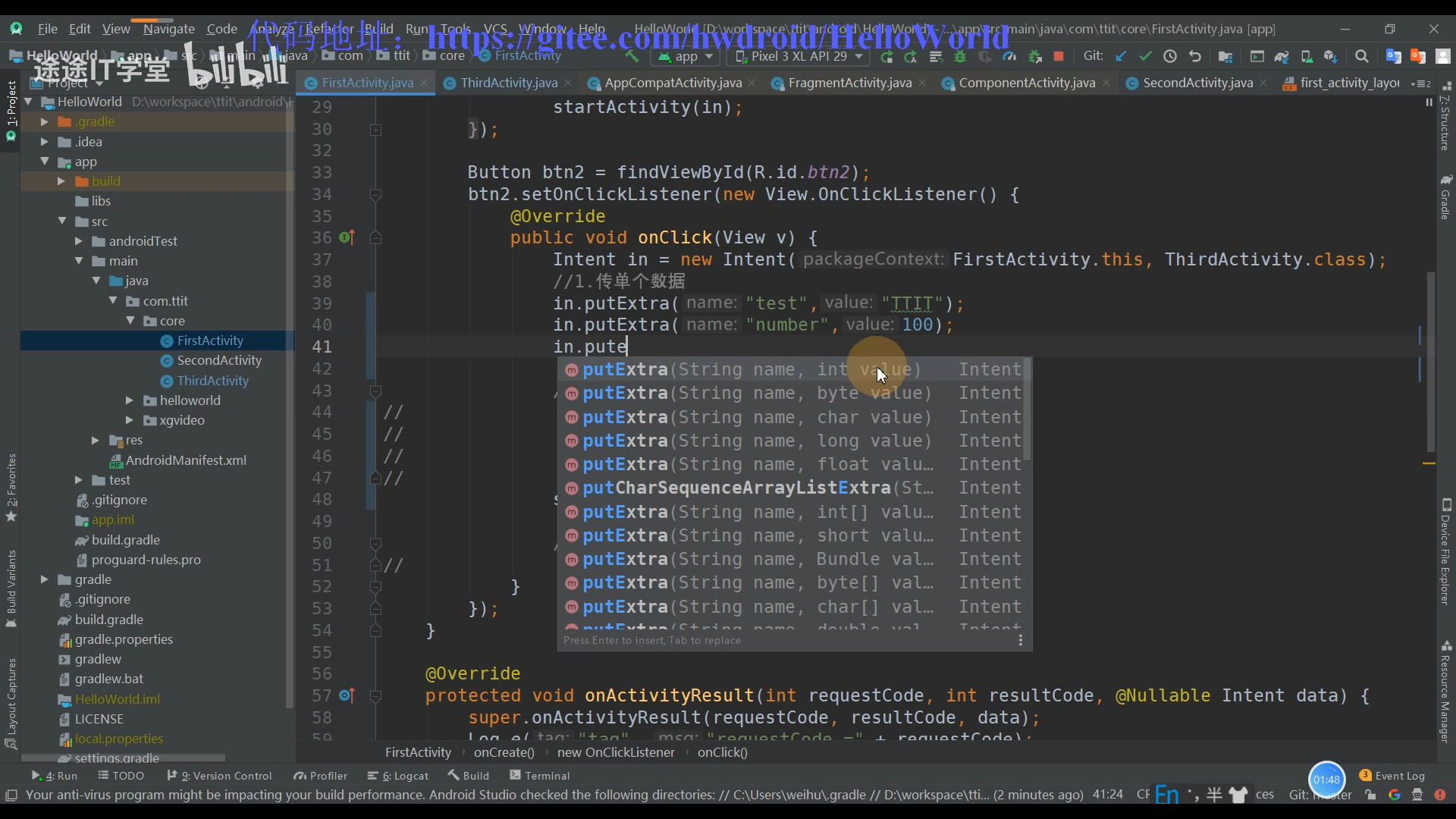Click the editor vertical scrollbar

click(x=1430, y=362)
